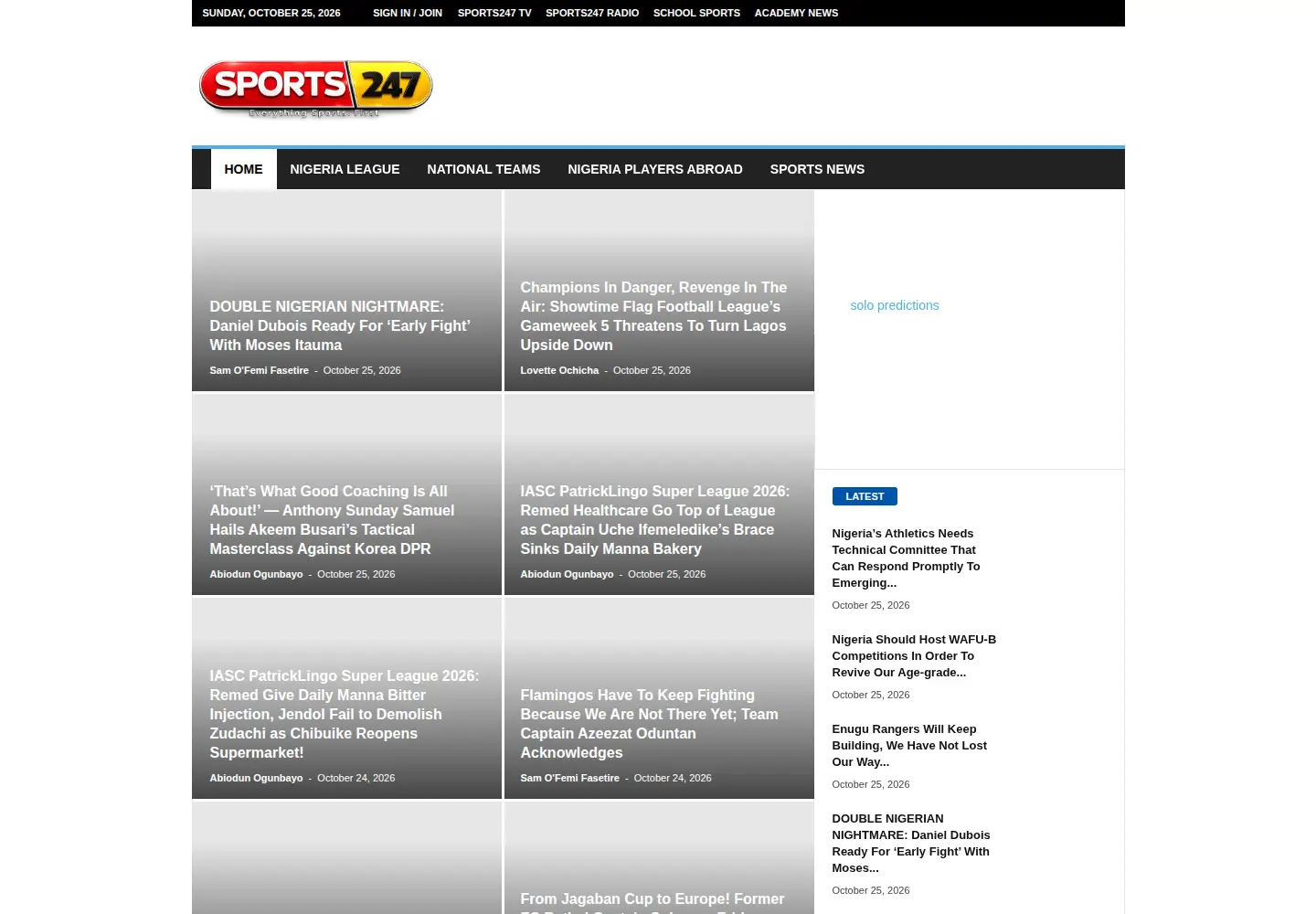The width and height of the screenshot is (1316, 914).
Task: Open Sports247 TV in top bar
Action: (x=494, y=13)
